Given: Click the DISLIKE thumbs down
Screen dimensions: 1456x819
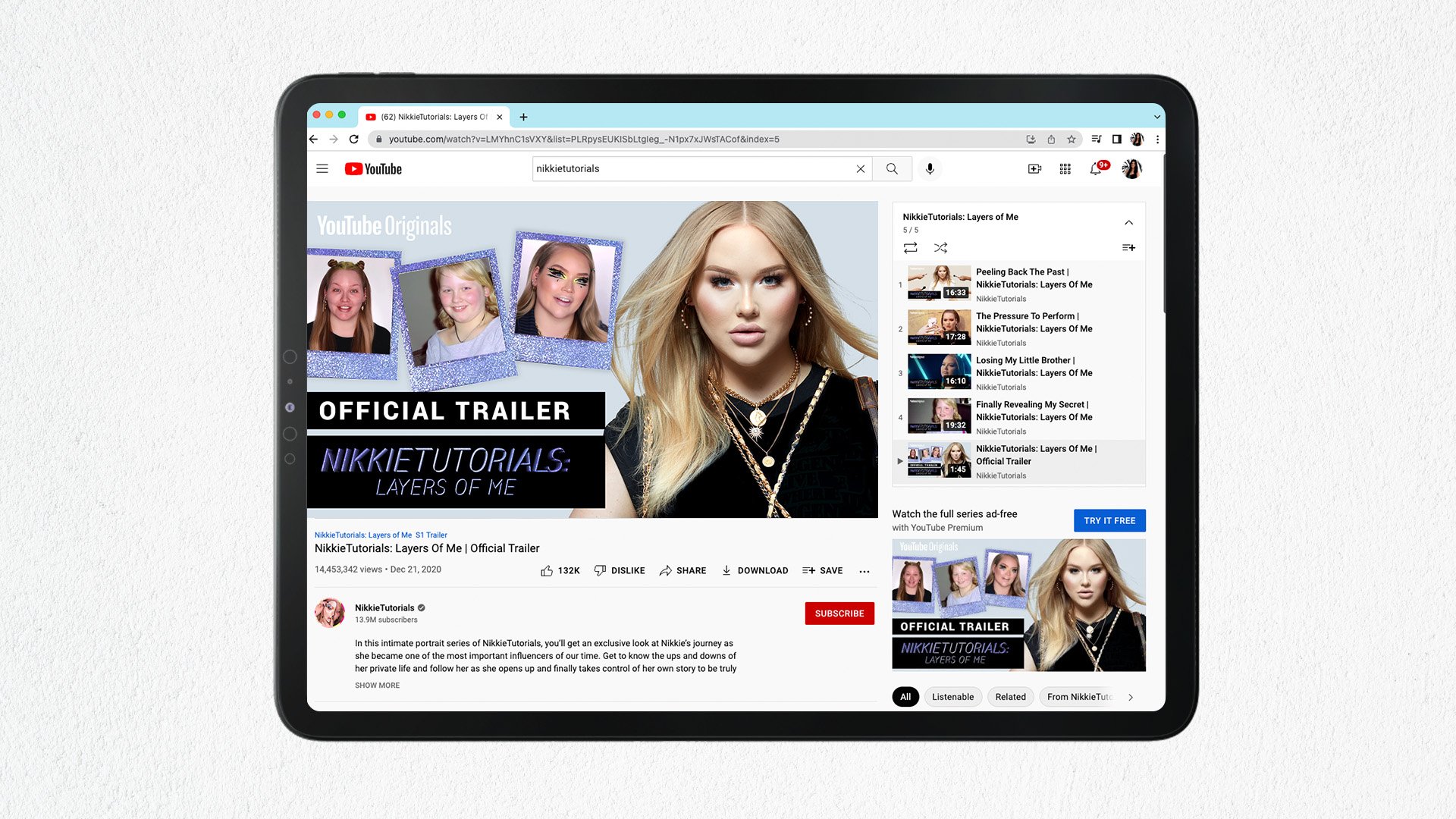Looking at the screenshot, I should pyautogui.click(x=620, y=570).
